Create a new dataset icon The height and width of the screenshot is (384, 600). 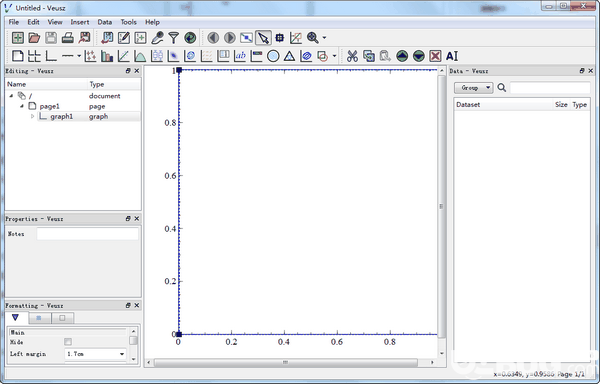pyautogui.click(x=140, y=37)
